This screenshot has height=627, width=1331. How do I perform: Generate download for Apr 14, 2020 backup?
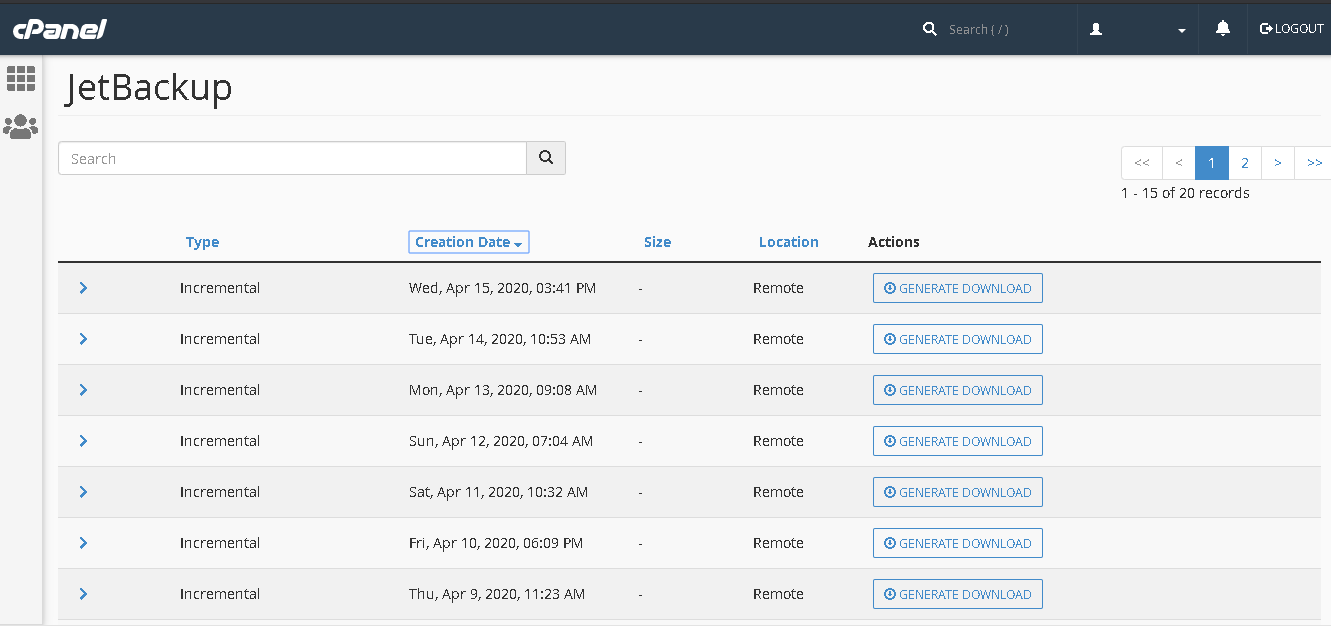pos(957,339)
